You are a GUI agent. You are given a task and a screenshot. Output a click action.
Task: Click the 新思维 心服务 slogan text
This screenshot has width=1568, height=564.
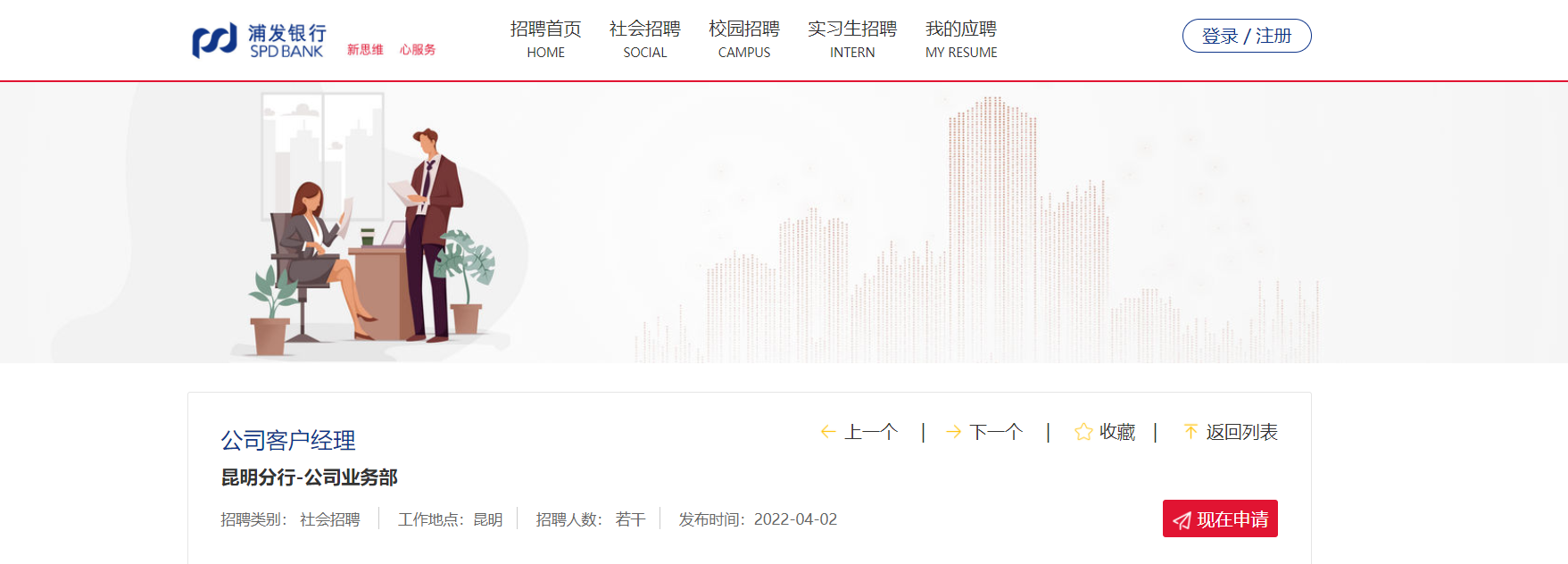pyautogui.click(x=392, y=50)
